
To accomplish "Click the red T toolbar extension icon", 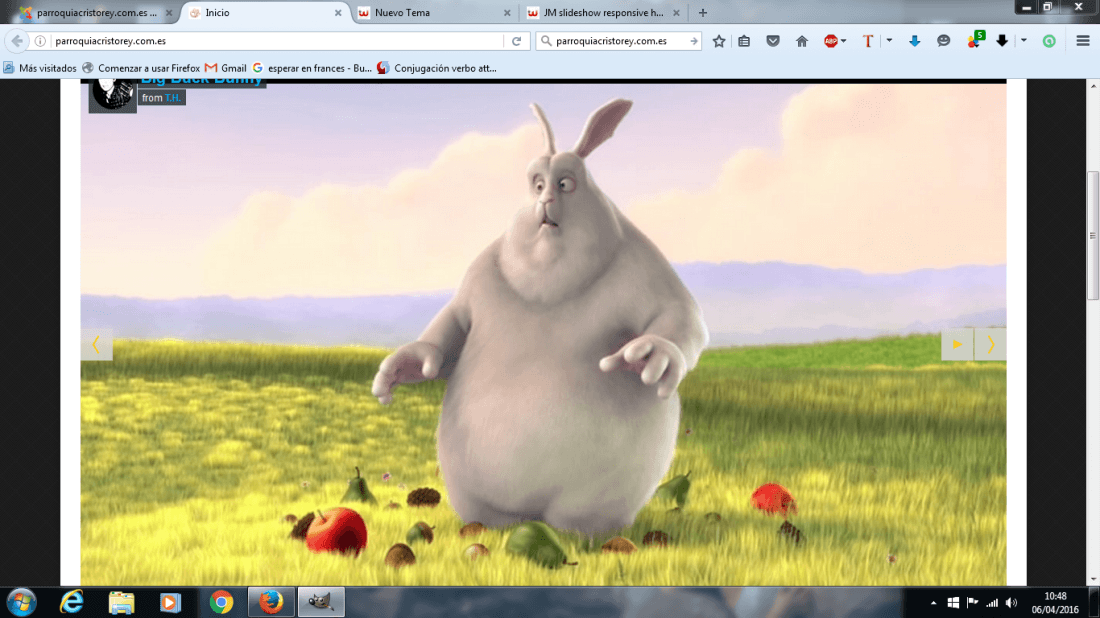I will point(868,41).
